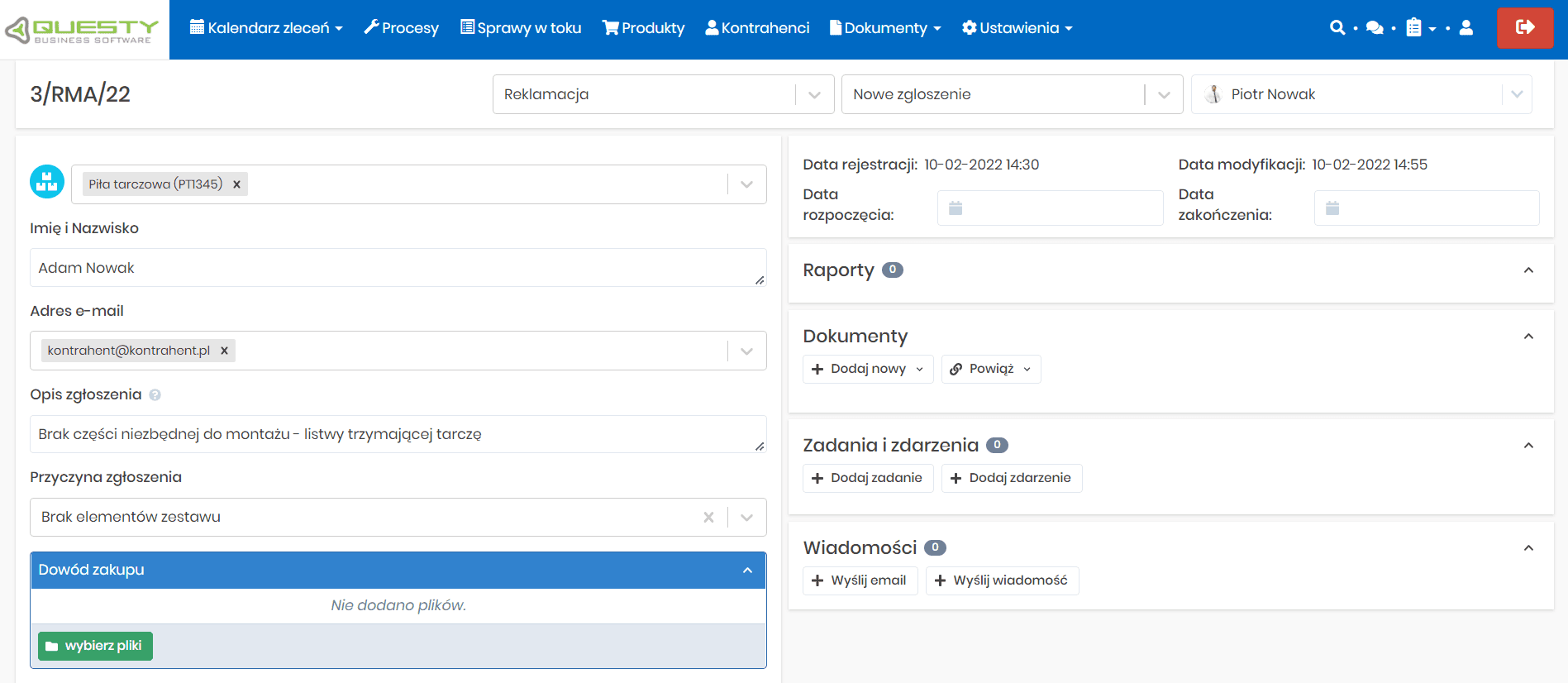Click the round blue product icon

(x=47, y=182)
